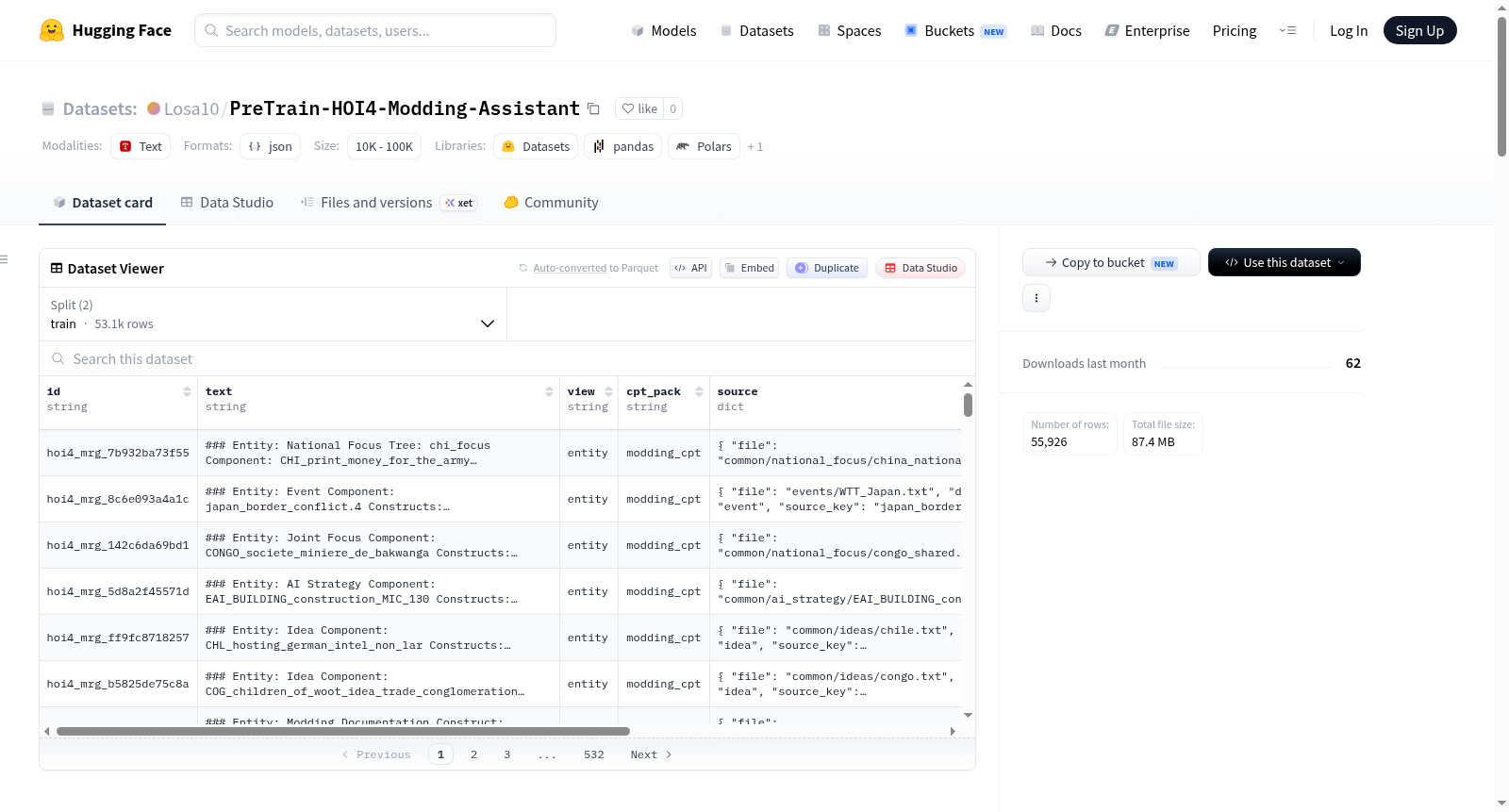Go to page 2 of the table
This screenshot has width=1509, height=812.
tap(473, 754)
